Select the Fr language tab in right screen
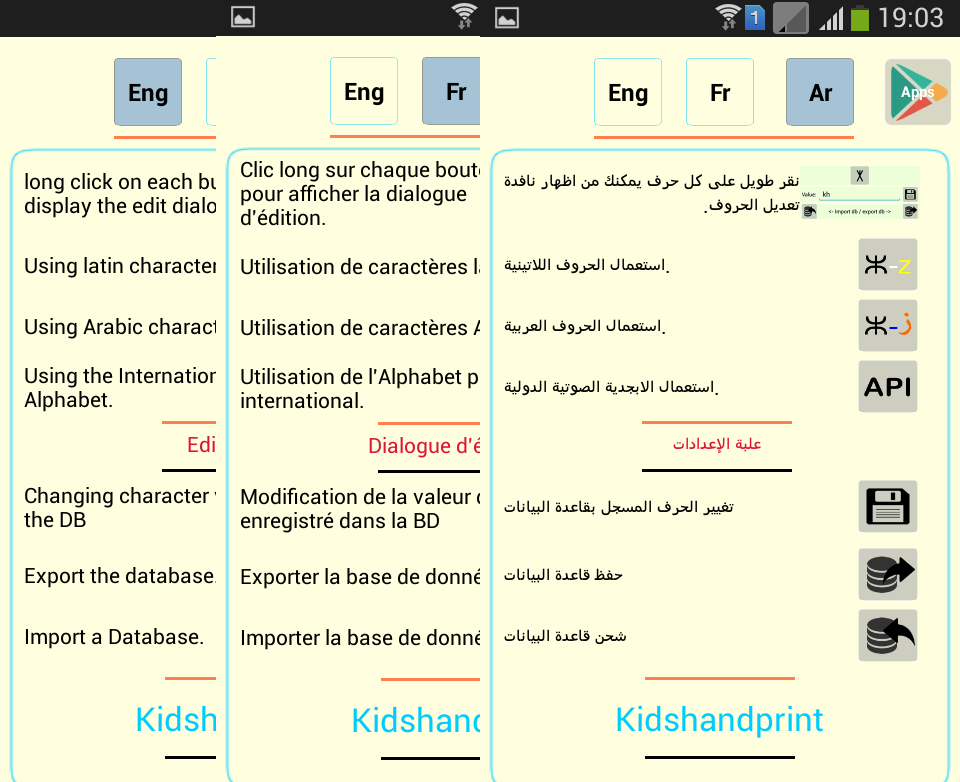 pyautogui.click(x=720, y=92)
